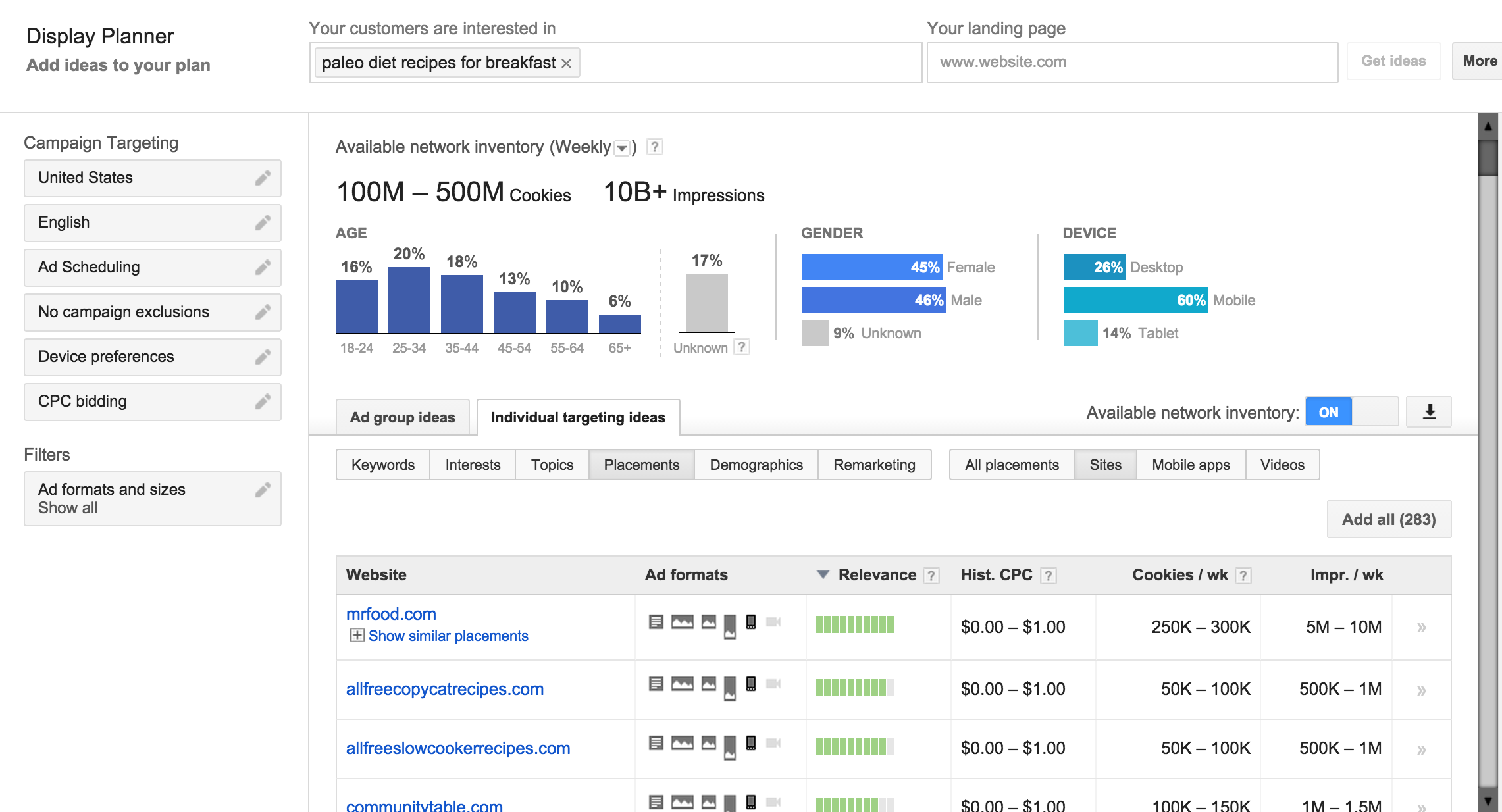Click the 25-34 age bar
The height and width of the screenshot is (812, 1502).
coord(409,300)
